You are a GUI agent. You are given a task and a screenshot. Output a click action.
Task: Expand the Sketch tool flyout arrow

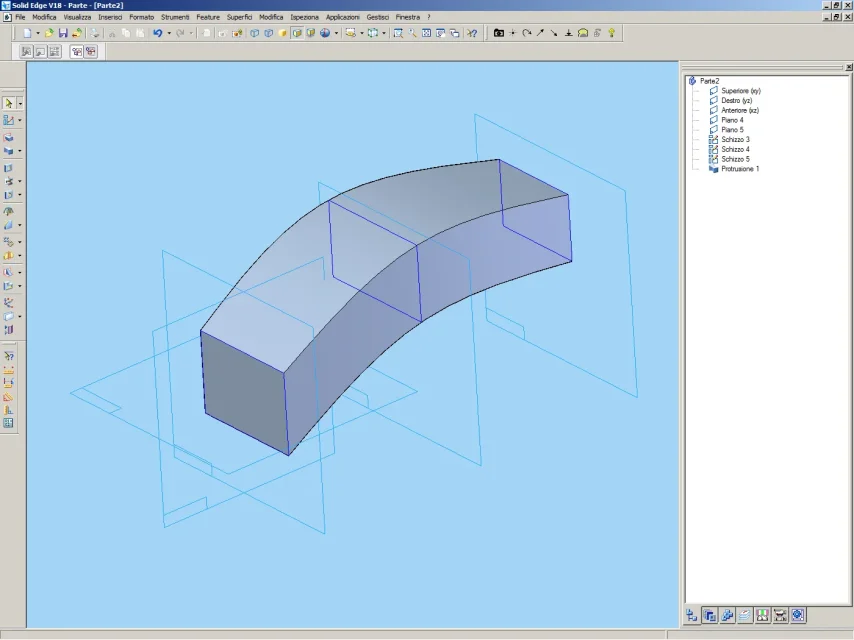point(20,120)
